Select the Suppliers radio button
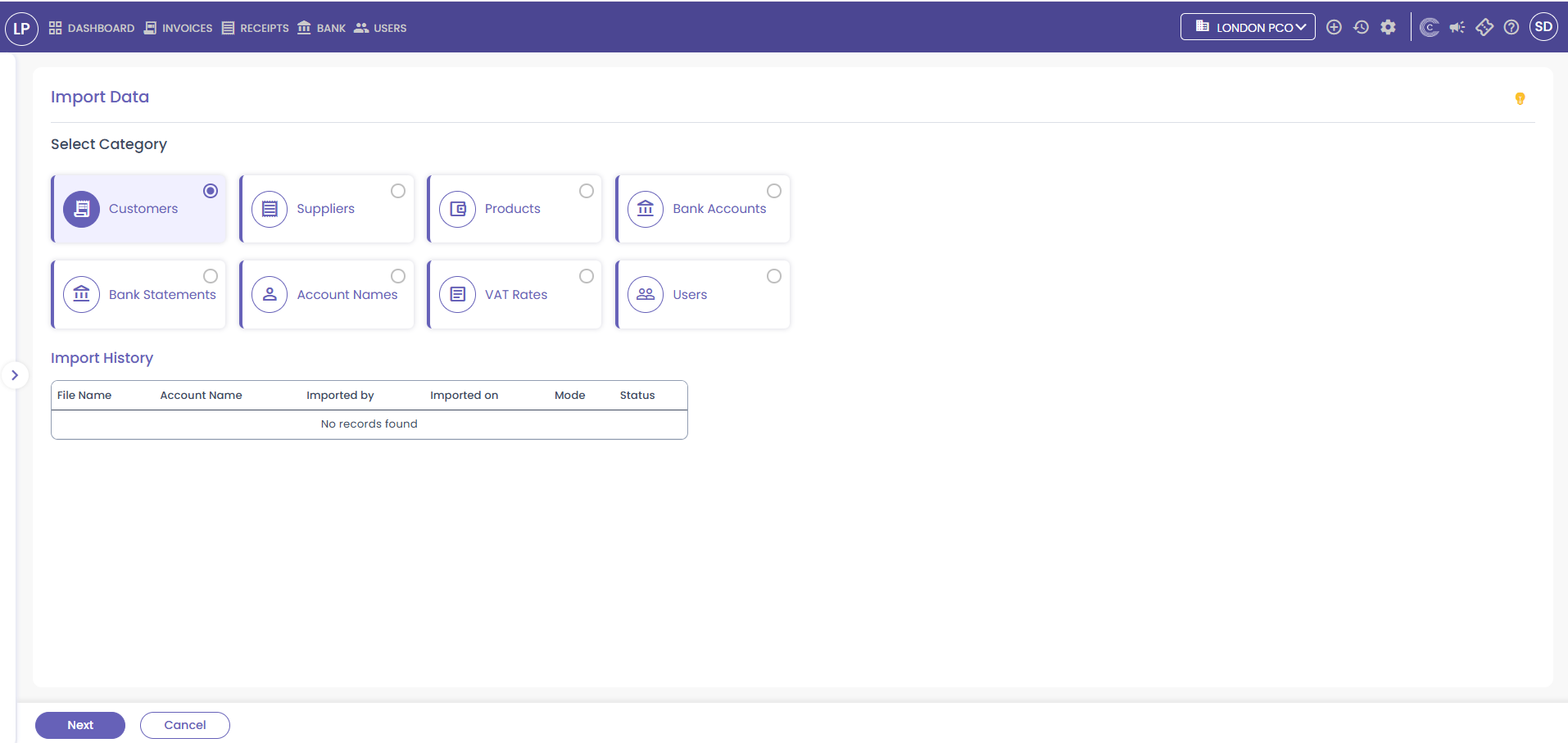 pyautogui.click(x=398, y=191)
